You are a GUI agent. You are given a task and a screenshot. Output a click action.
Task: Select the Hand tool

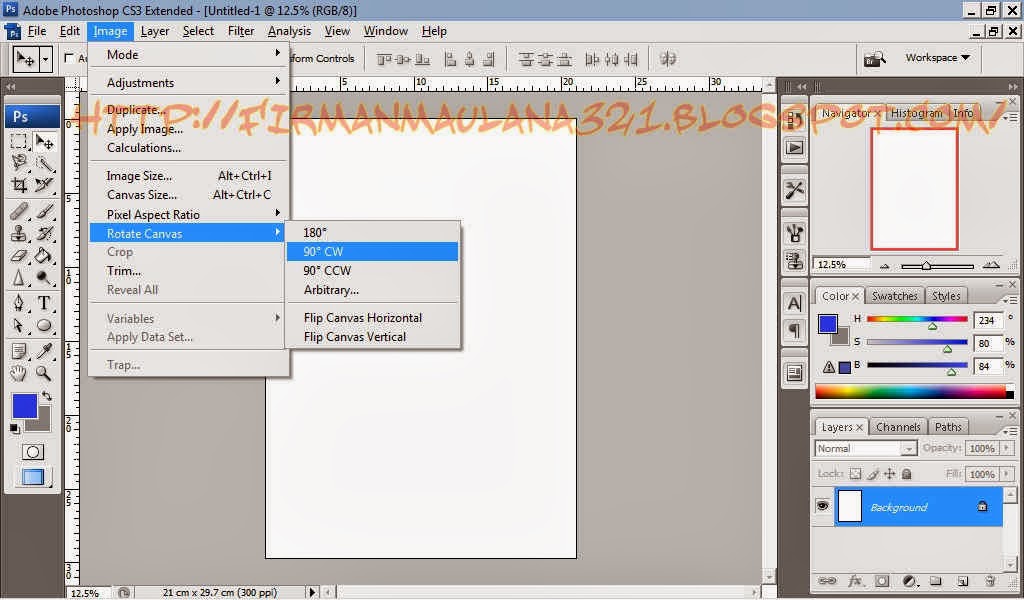coord(19,373)
